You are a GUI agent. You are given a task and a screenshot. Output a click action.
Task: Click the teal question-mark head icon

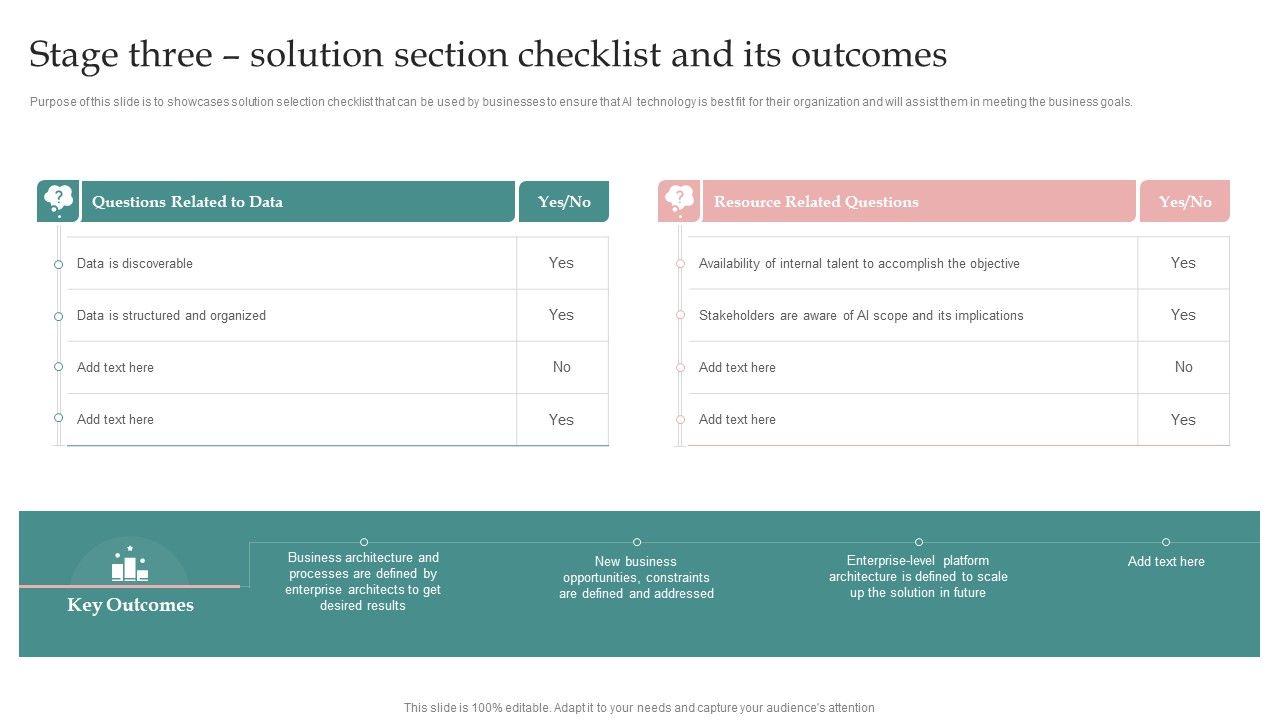tap(58, 200)
